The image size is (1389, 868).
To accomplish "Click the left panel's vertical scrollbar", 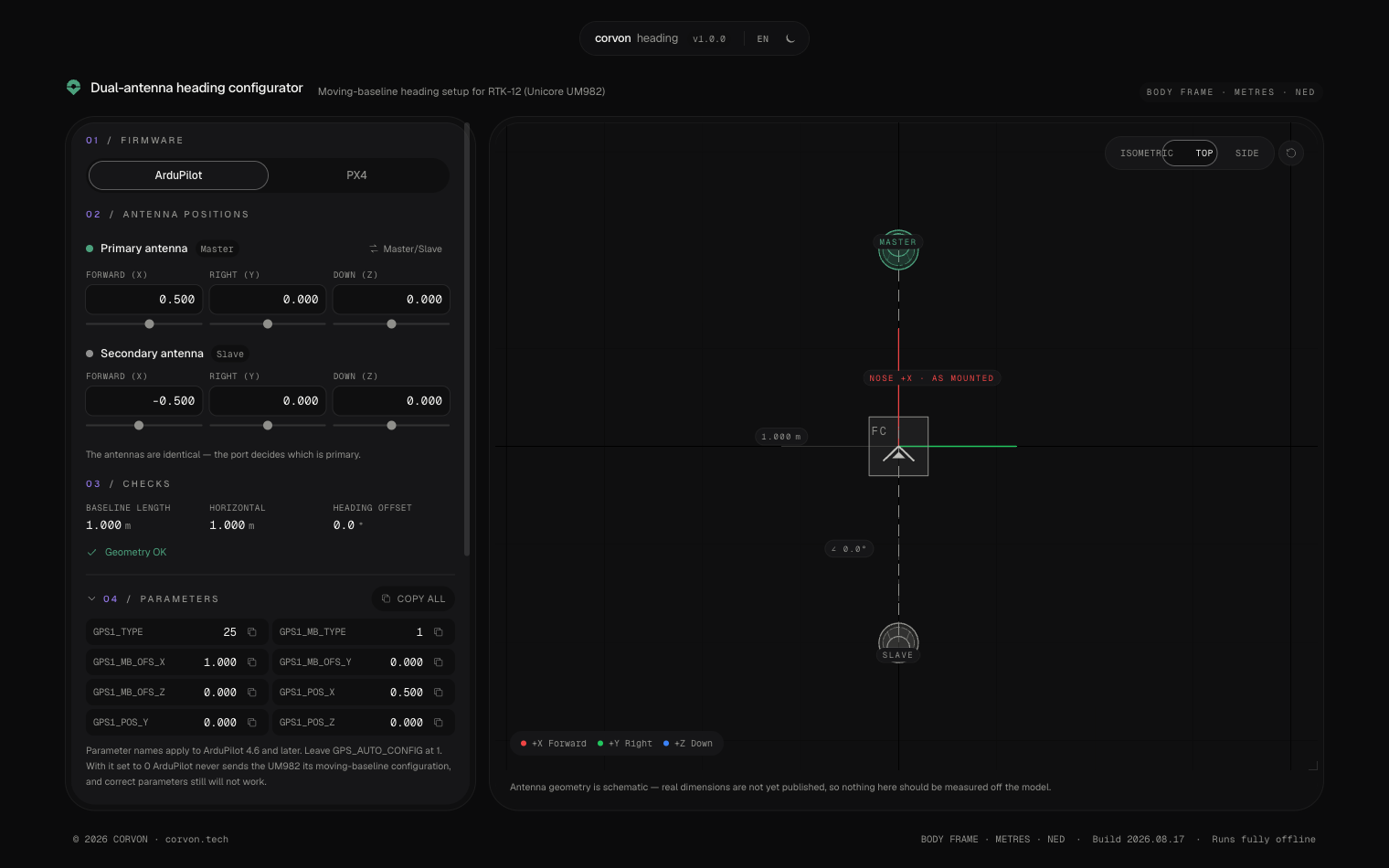I will coord(467,340).
